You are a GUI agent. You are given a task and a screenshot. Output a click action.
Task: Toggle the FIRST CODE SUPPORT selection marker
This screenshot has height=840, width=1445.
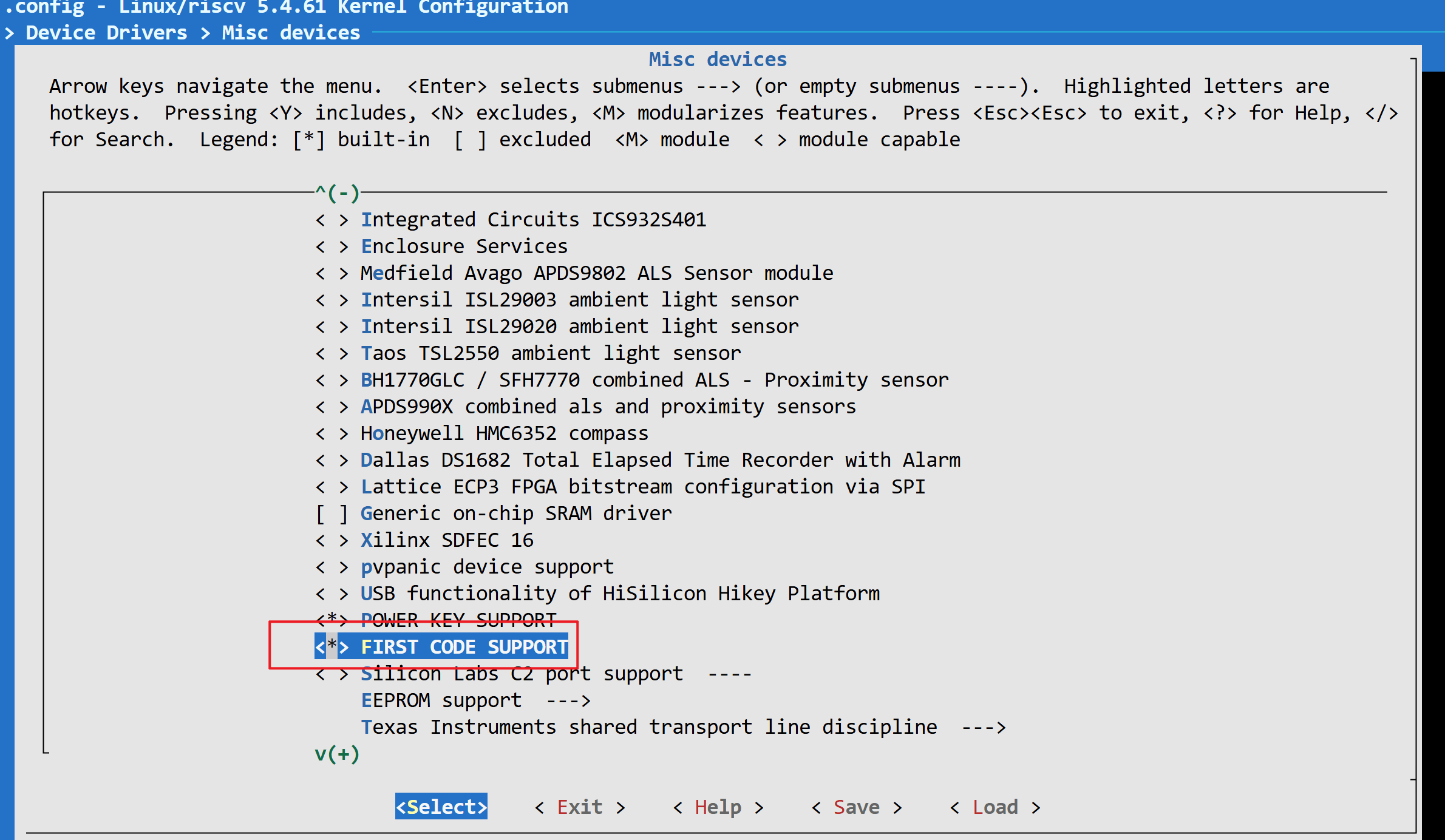tap(331, 647)
